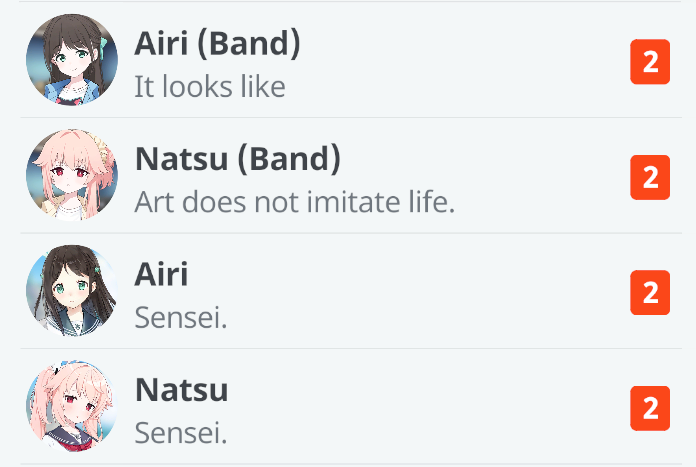Click Natsu (Band) pink-haired avatar

72,175
